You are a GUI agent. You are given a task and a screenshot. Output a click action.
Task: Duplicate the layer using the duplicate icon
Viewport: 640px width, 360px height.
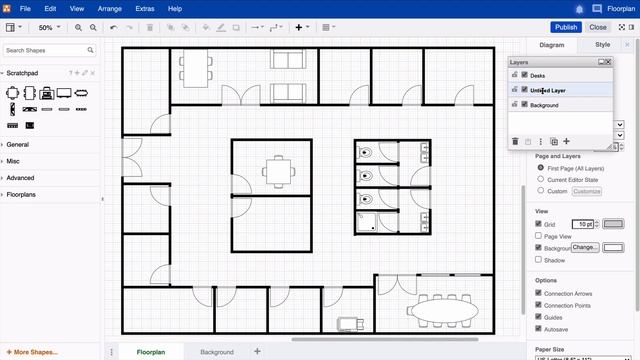(554, 142)
